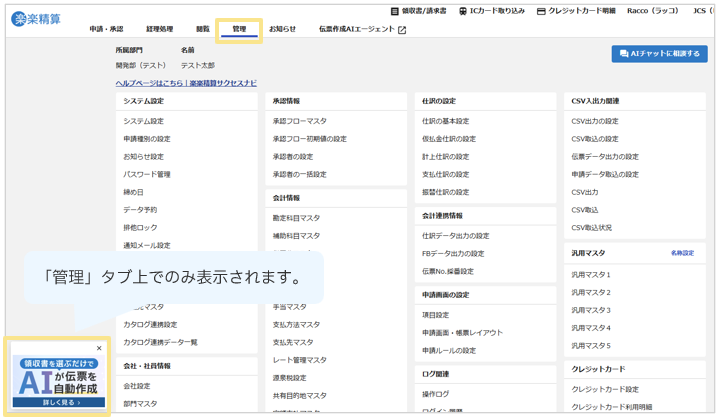
Task: Open 承認フローマスタ
Action: click(x=299, y=121)
